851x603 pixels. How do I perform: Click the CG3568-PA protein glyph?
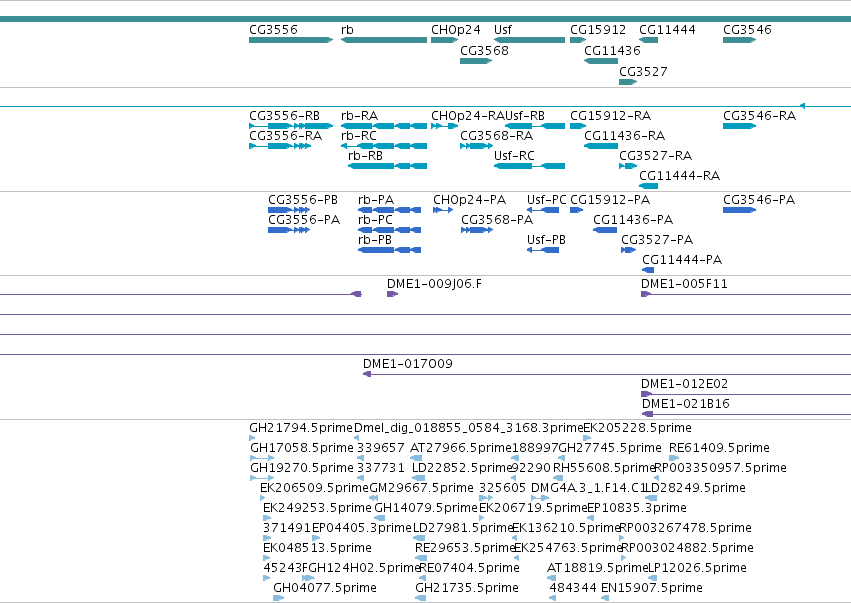[477, 230]
